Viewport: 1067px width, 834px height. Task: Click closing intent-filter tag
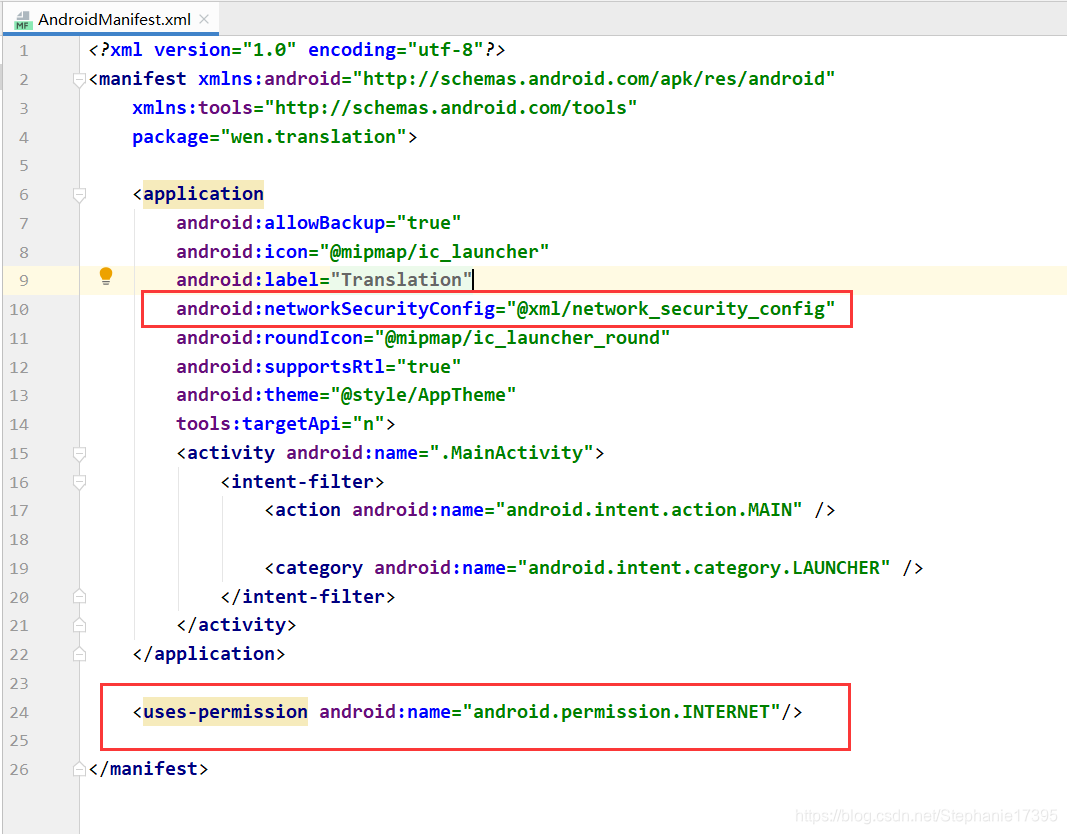[308, 597]
